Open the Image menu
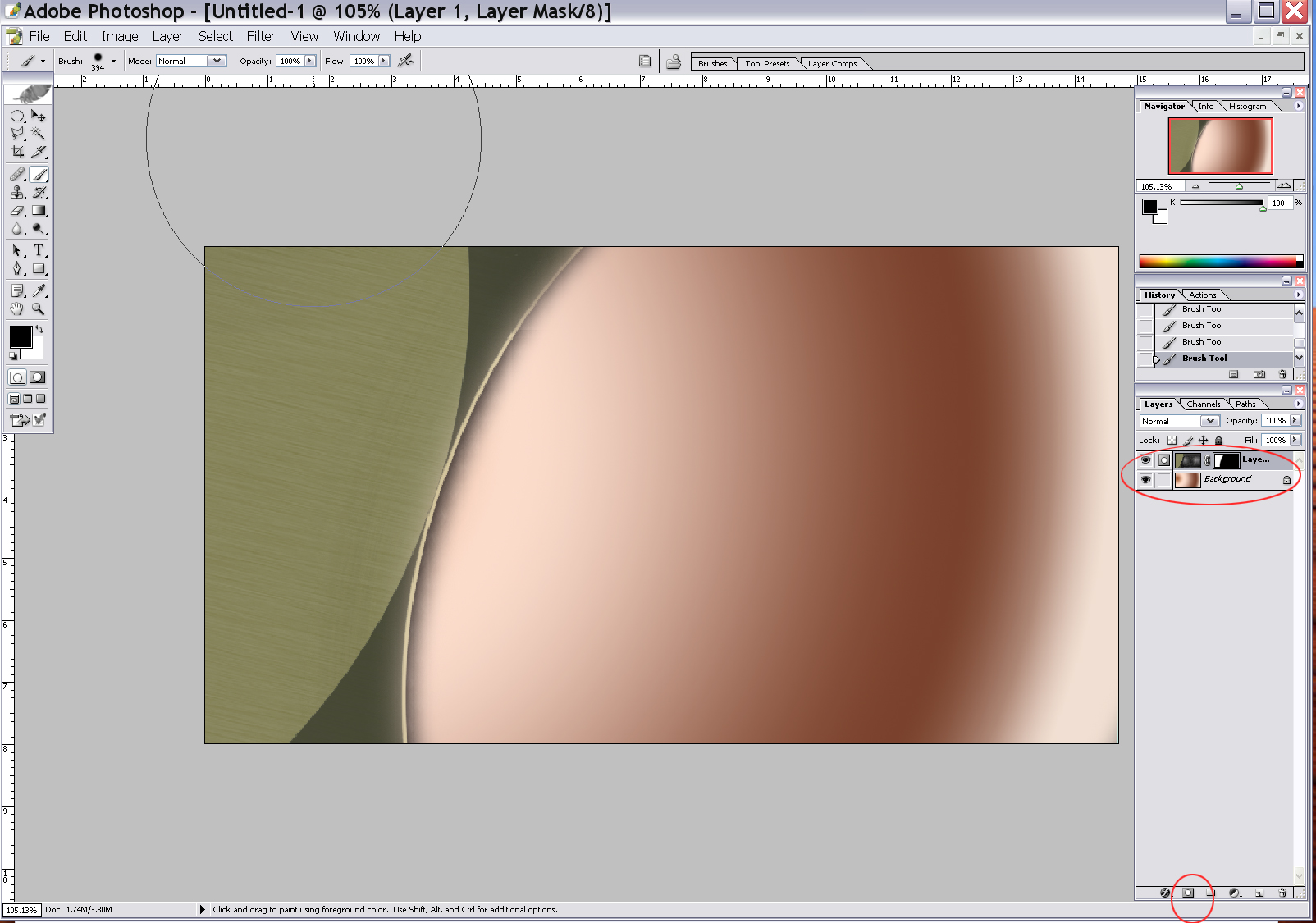 [120, 36]
